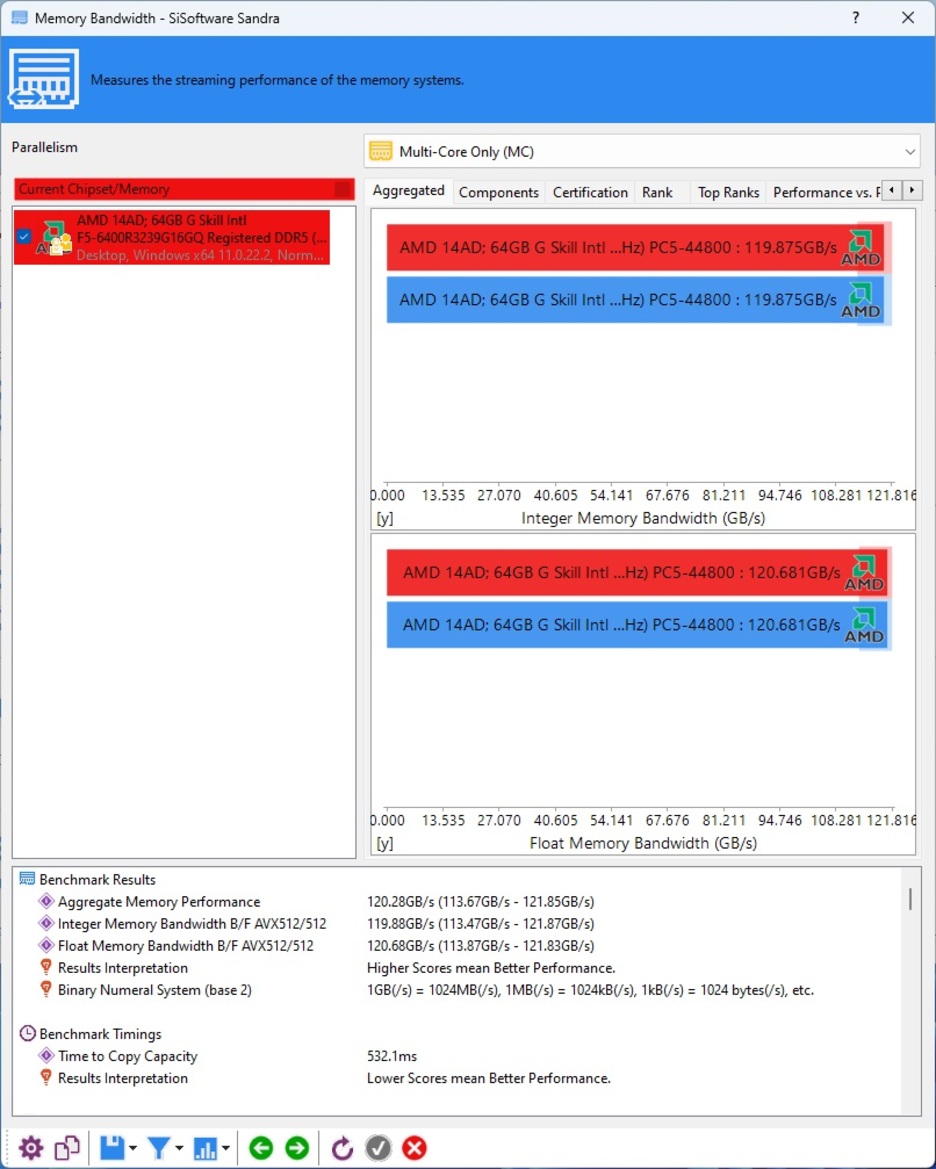Screen dimensions: 936x1169
Task: Toggle the AMD 14AD memory checkbox
Action: 24,237
